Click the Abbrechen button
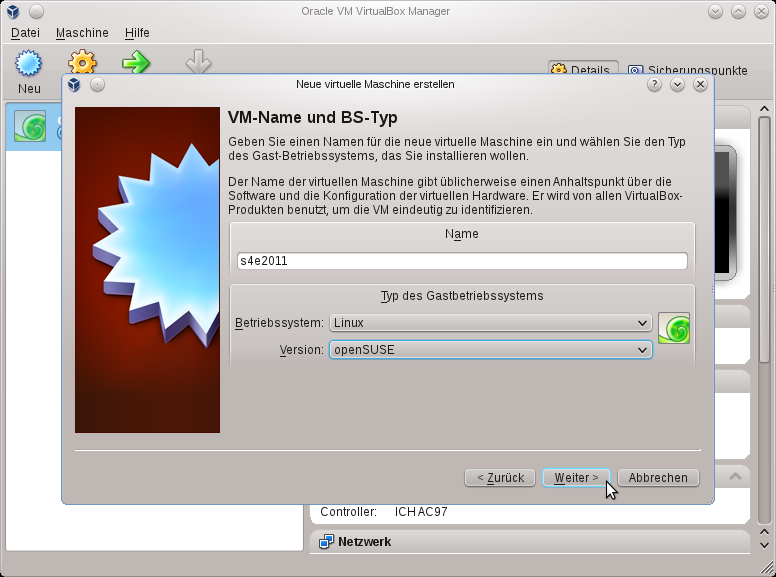The image size is (776, 577). click(x=658, y=478)
